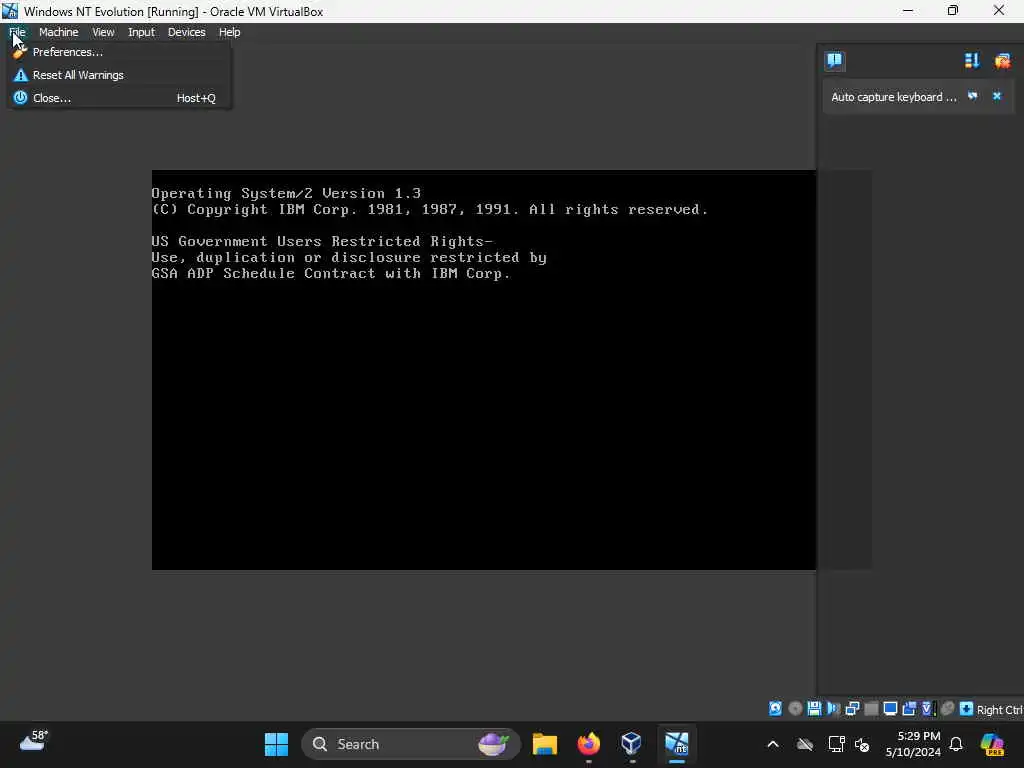Screen dimensions: 1024x768
Task: Click the virtualization V status icon
Action: pyautogui.click(x=928, y=709)
